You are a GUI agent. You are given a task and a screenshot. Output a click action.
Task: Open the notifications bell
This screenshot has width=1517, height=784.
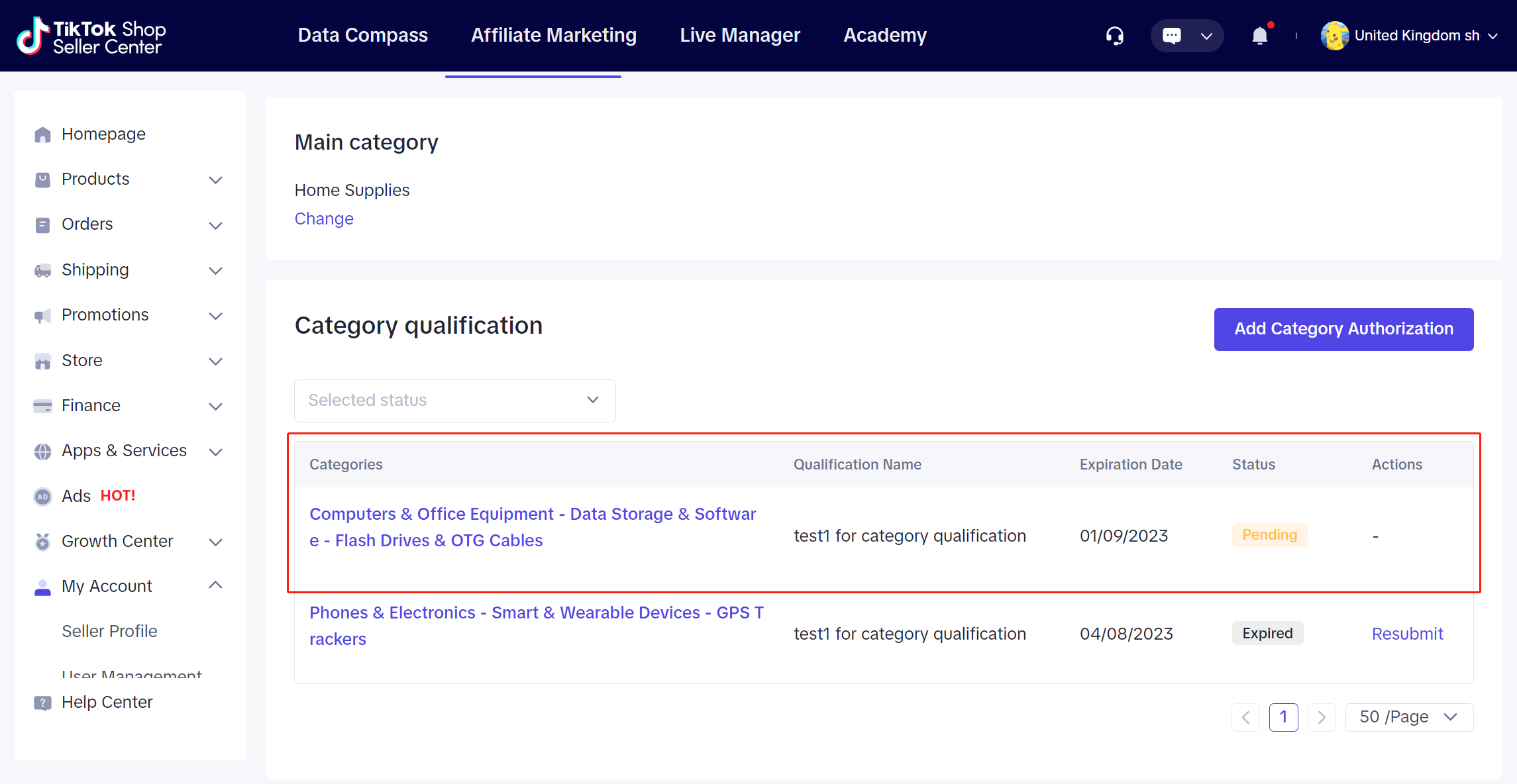tap(1259, 36)
